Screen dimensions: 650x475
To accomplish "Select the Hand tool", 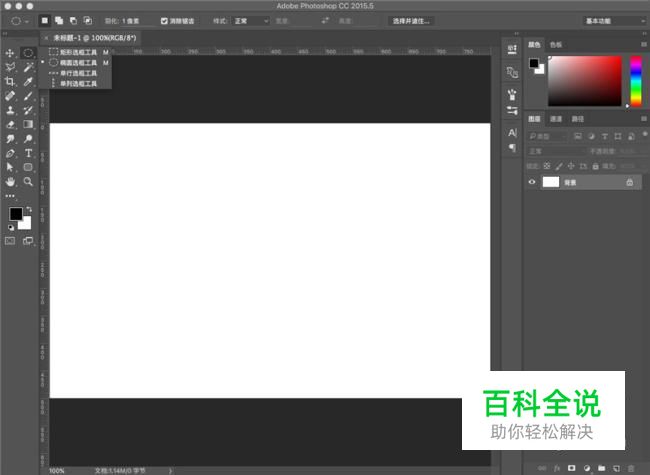I will point(10,182).
